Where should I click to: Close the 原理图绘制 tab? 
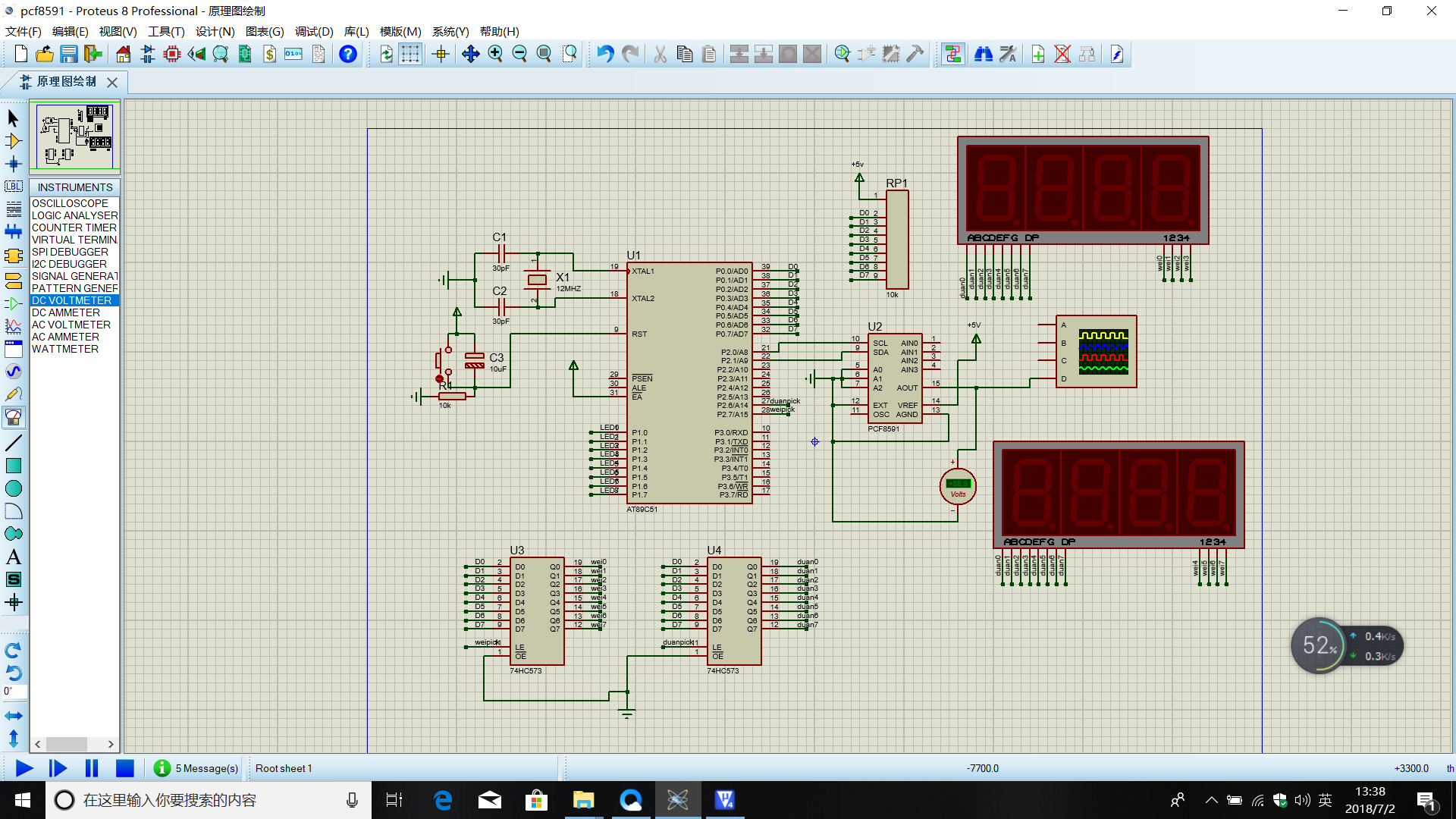pos(112,82)
